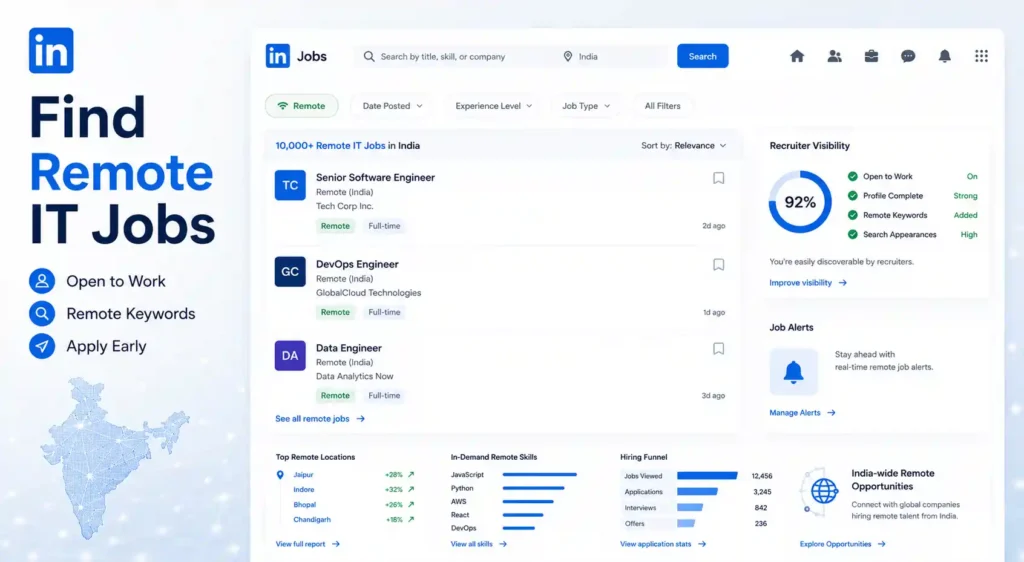Open My Network people icon
Viewport: 1024px width, 562px height.
click(x=834, y=56)
